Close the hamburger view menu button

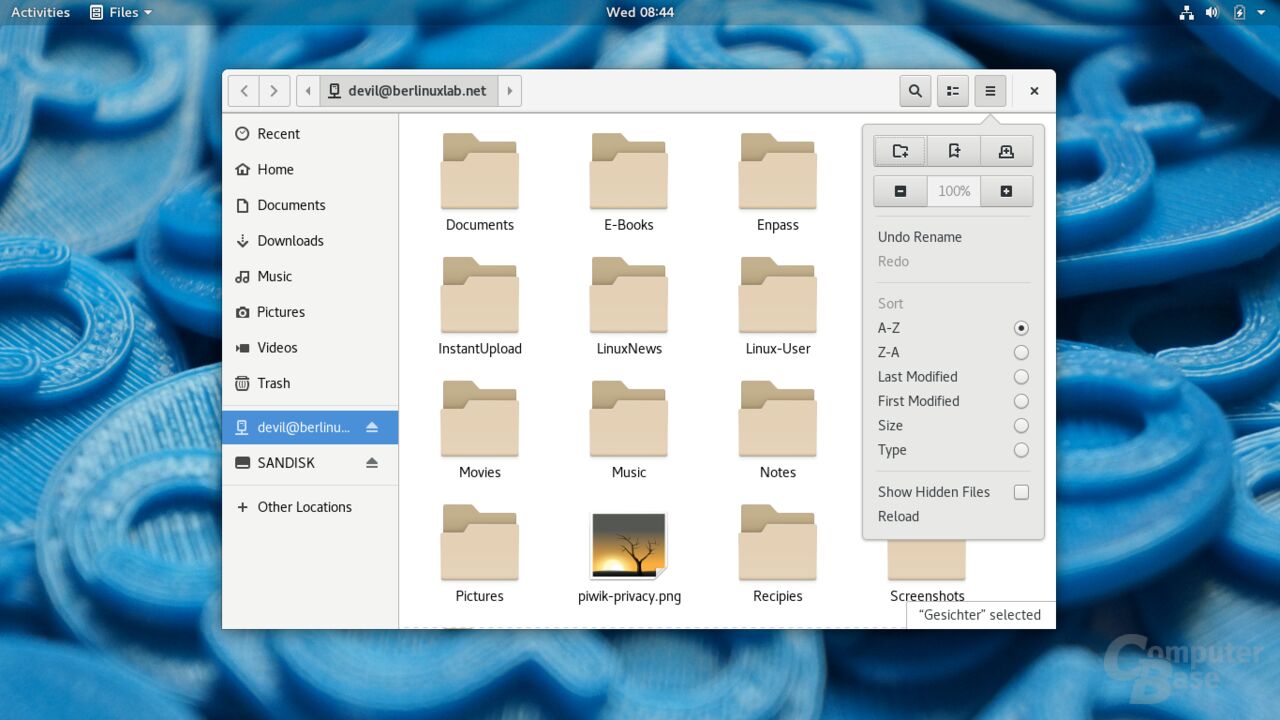tap(990, 91)
